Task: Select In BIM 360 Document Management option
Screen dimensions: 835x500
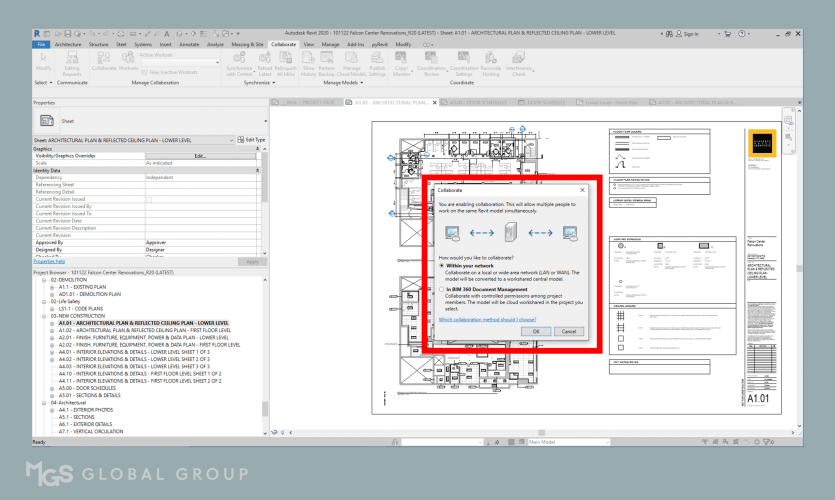Action: click(442, 288)
